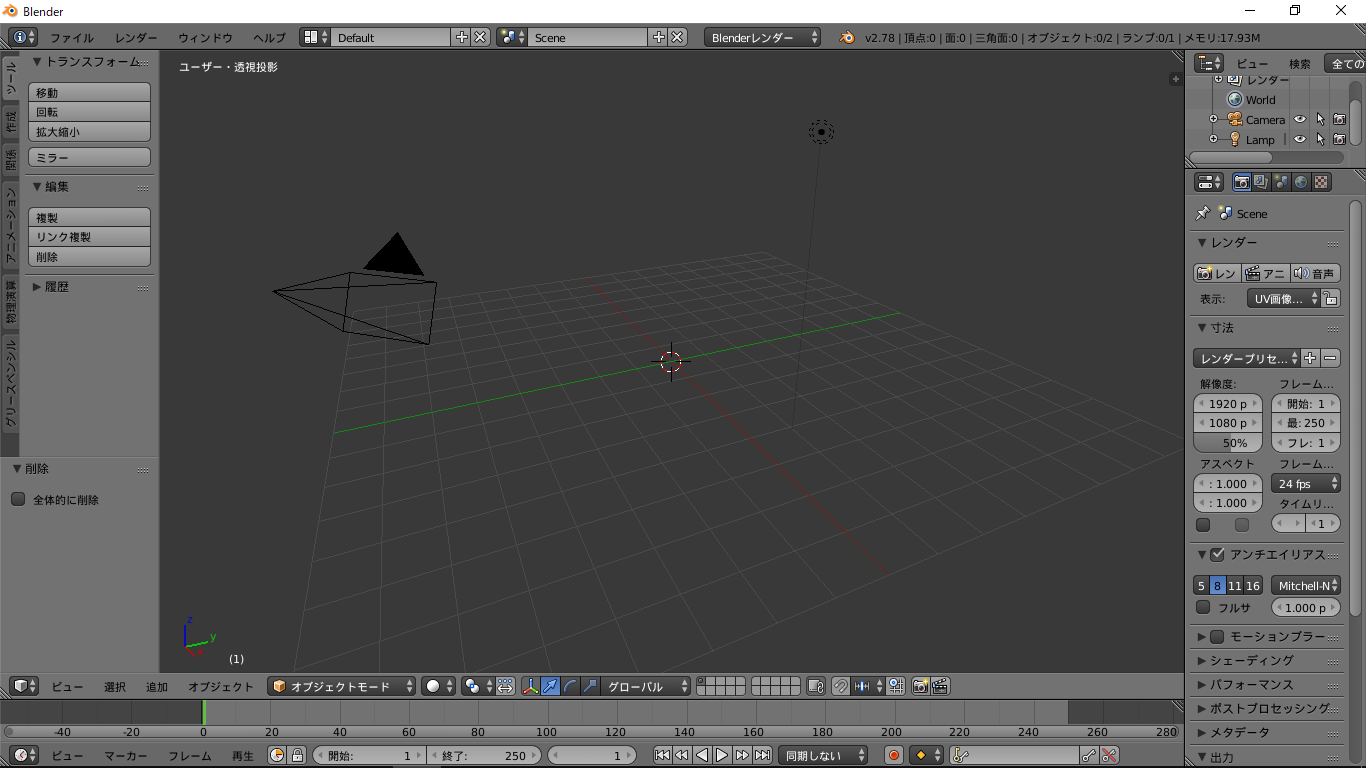This screenshot has width=1366, height=768.
Task: Click the Texture properties tab icon
Action: pos(1321,182)
